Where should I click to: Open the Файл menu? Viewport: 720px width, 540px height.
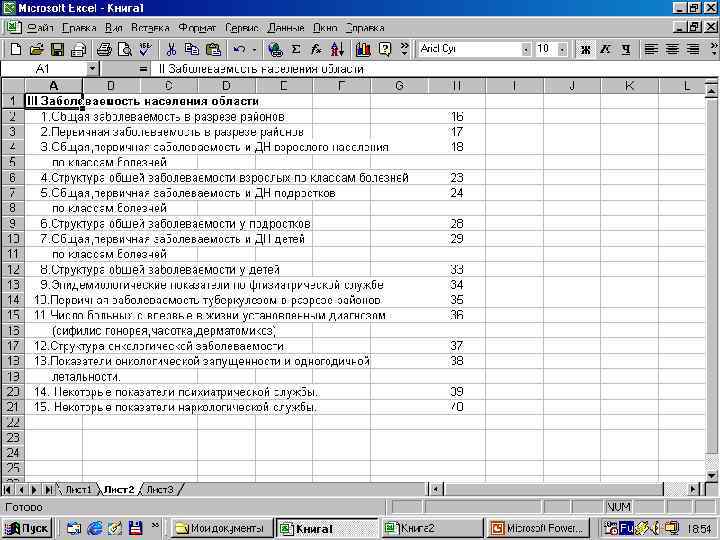(40, 28)
